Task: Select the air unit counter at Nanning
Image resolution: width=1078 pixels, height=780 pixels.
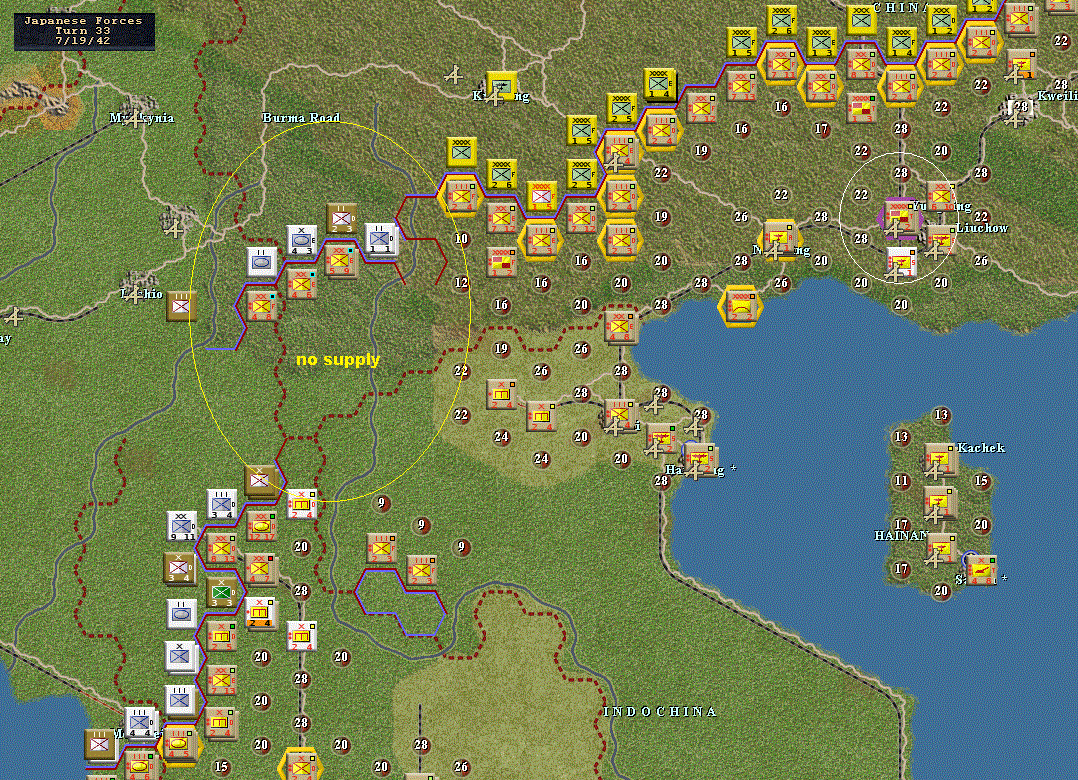Action: tap(780, 239)
